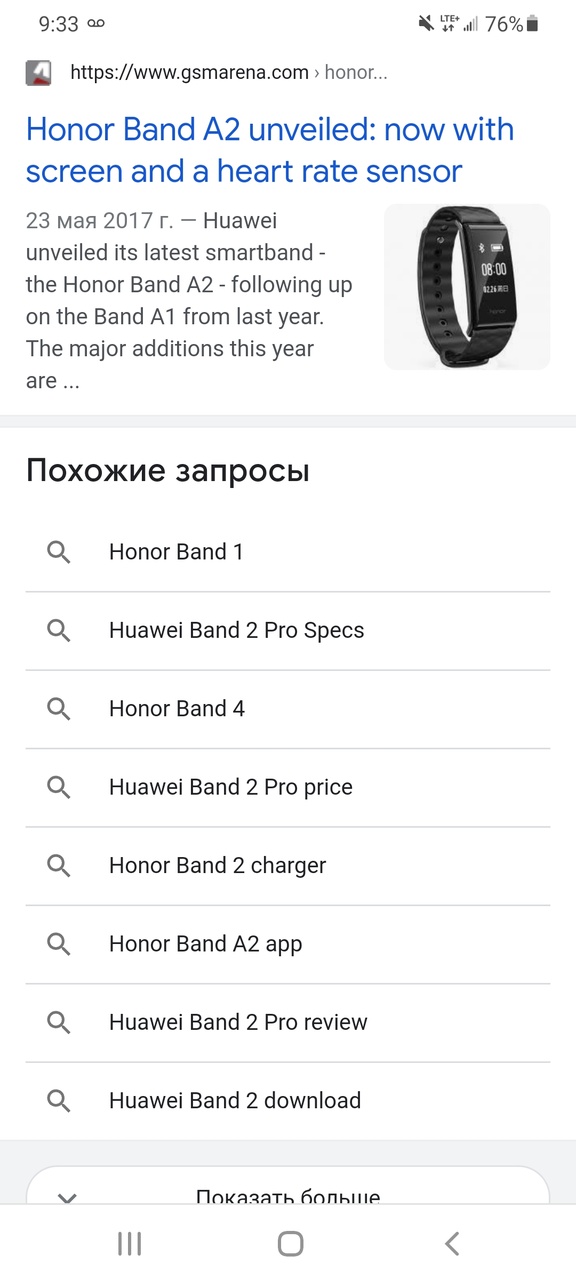The height and width of the screenshot is (1280, 576).
Task: Tap the gsmarena site favicon
Action: (x=38, y=73)
